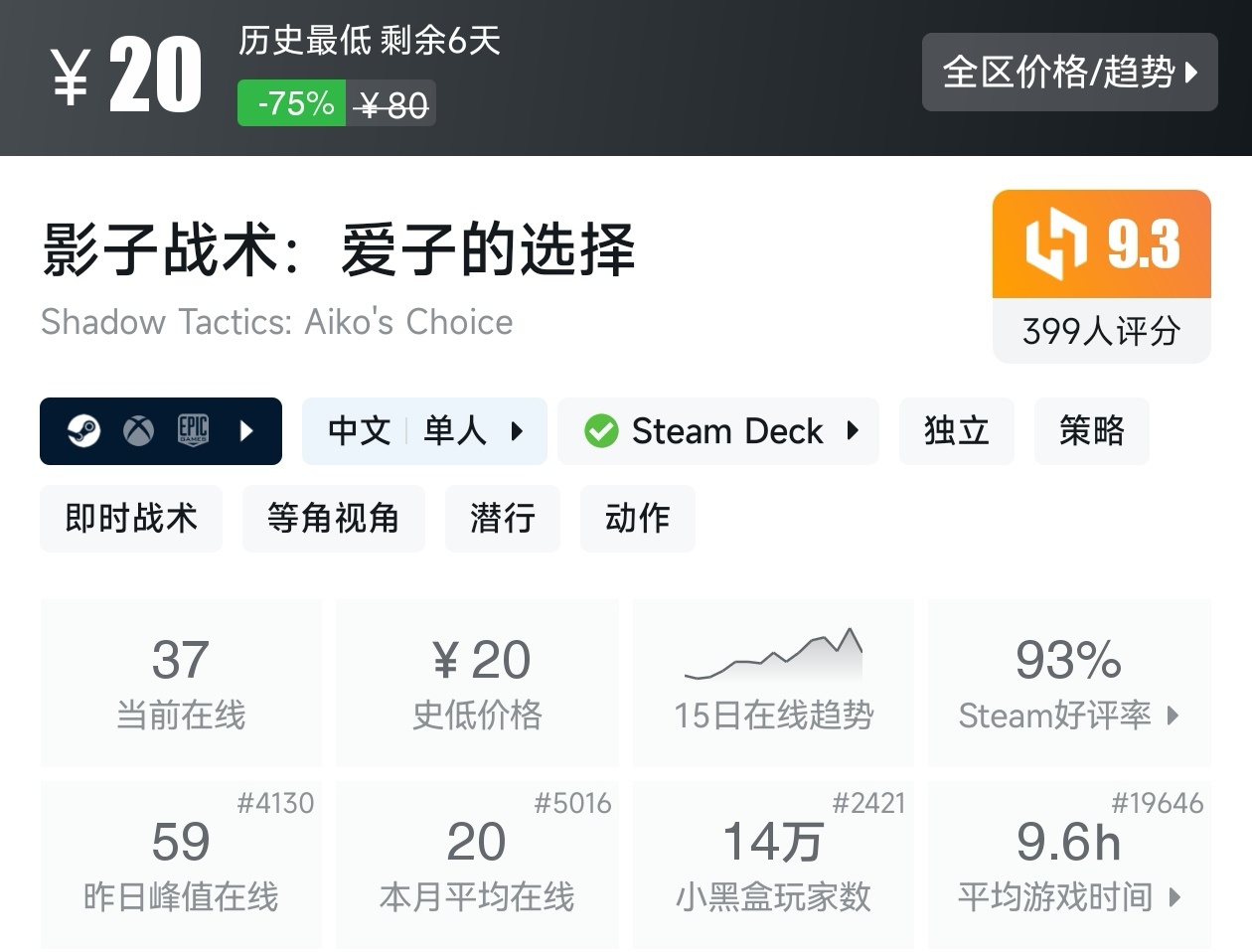Click the Steam platform icon
This screenshot has height=952, width=1252.
click(x=84, y=430)
